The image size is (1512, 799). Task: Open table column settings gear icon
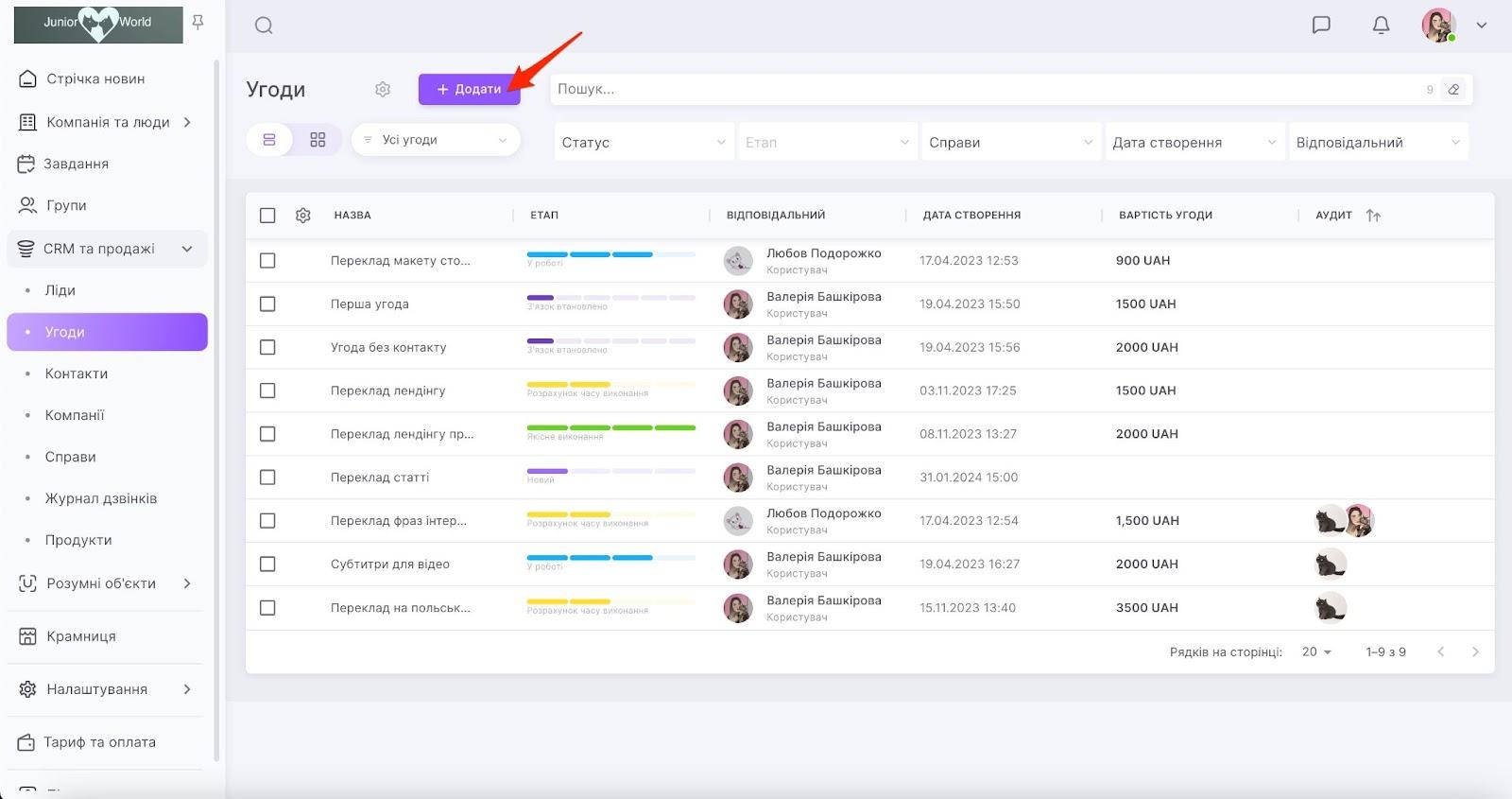(x=303, y=216)
